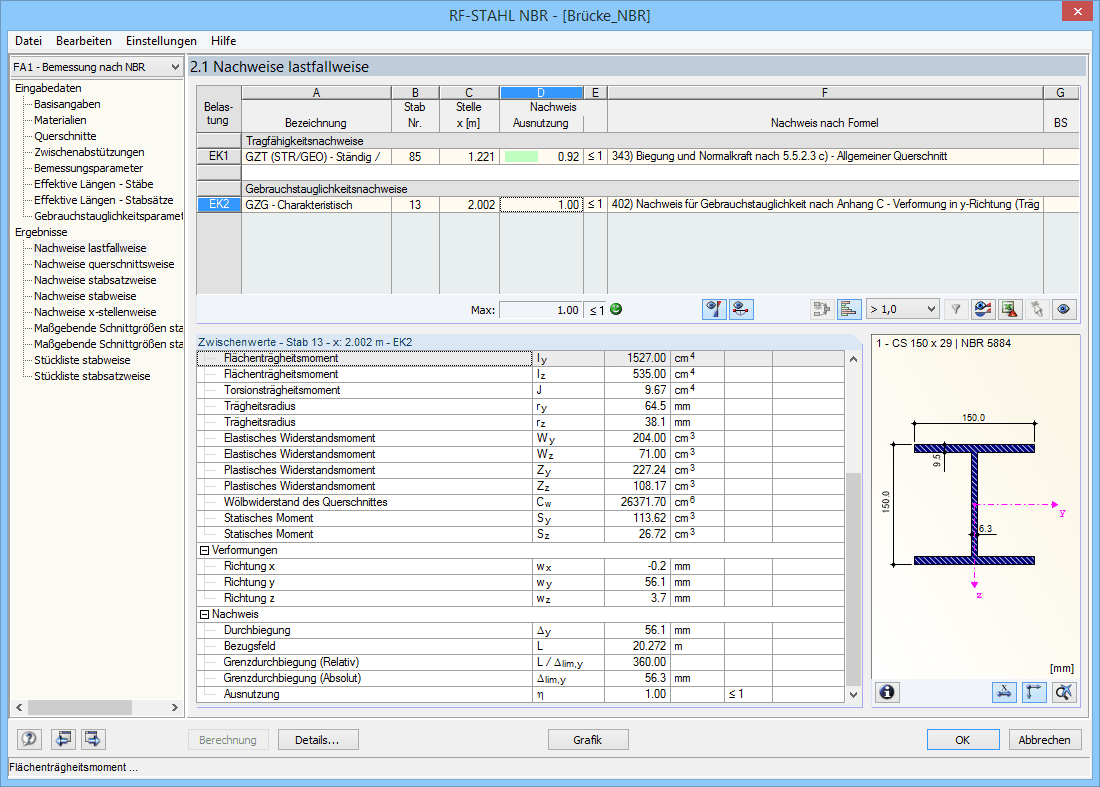1100x787 pixels.
Task: Open Nachweise querschnittsweise results
Action: tap(104, 264)
